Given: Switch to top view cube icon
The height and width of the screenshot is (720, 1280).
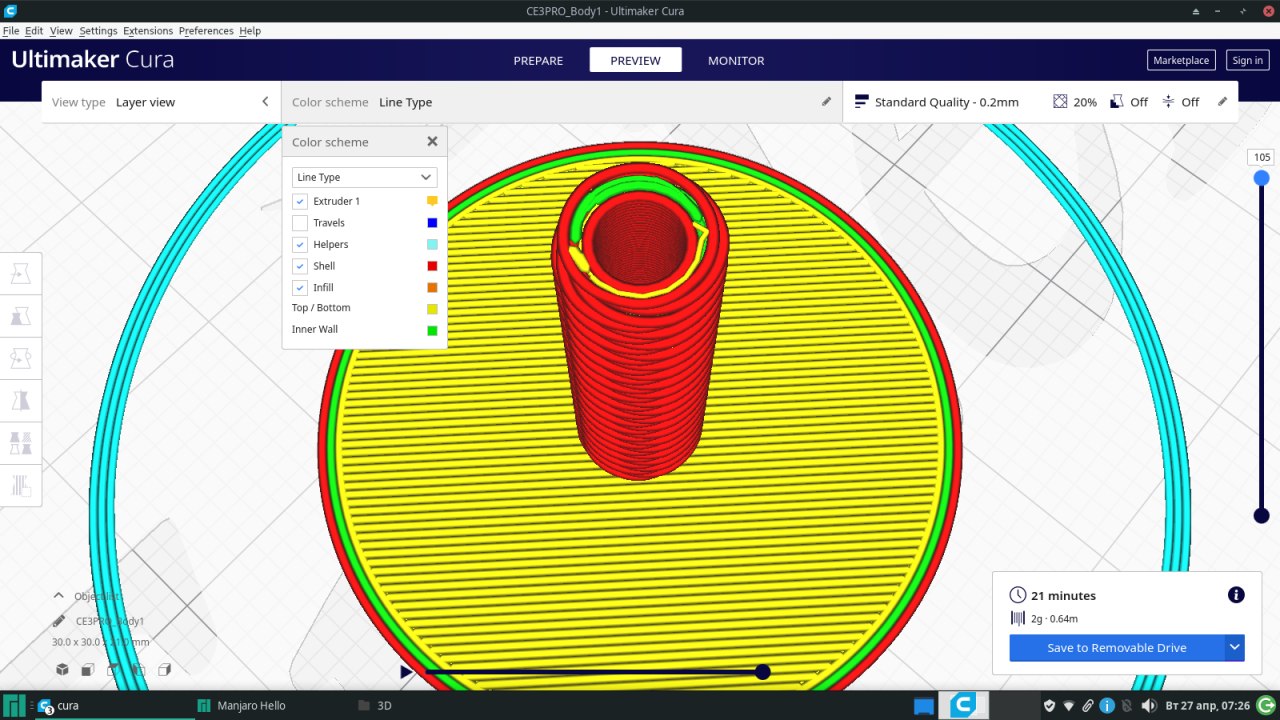Looking at the screenshot, I should click(x=114, y=669).
